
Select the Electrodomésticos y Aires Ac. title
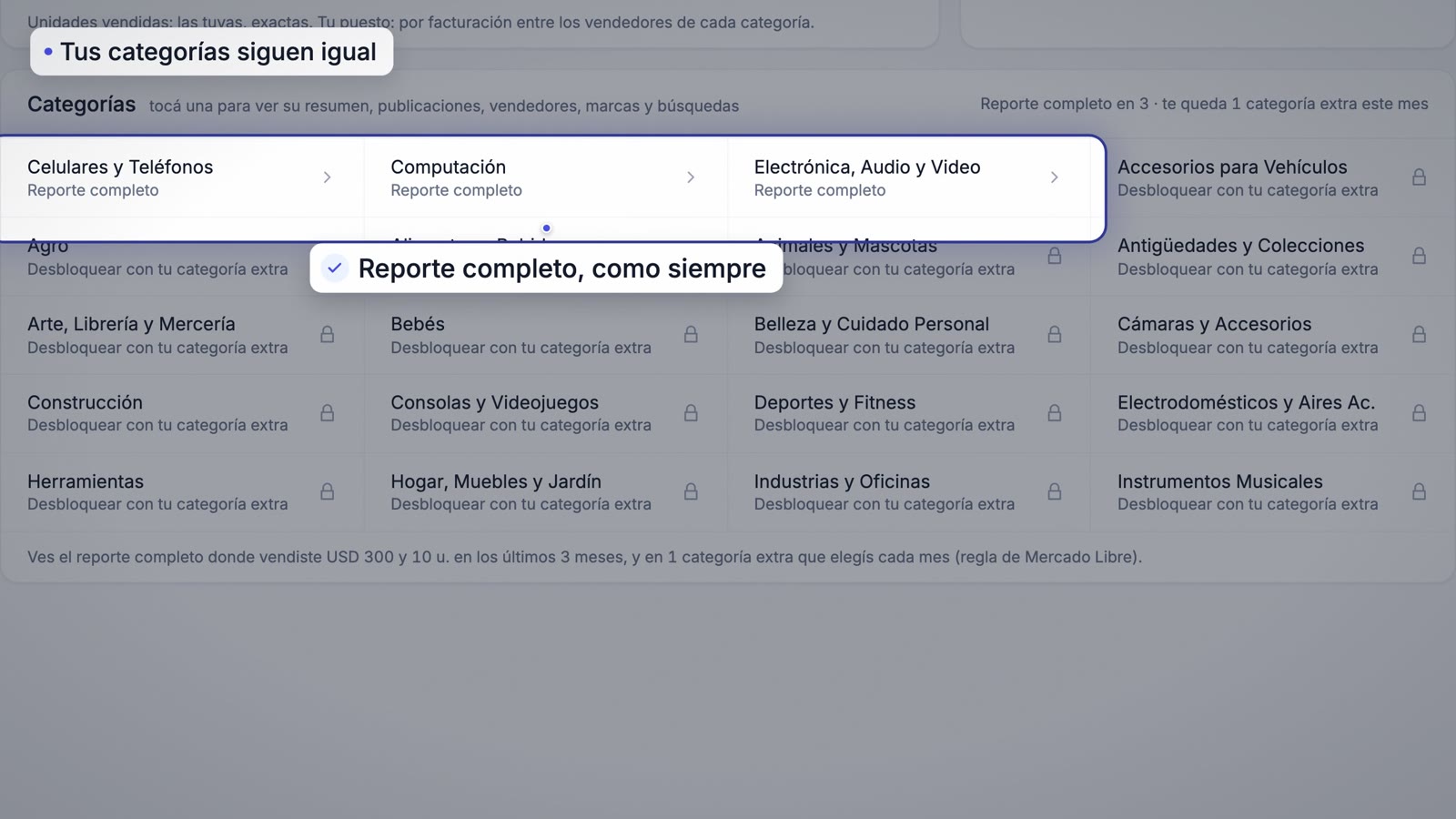(x=1246, y=402)
